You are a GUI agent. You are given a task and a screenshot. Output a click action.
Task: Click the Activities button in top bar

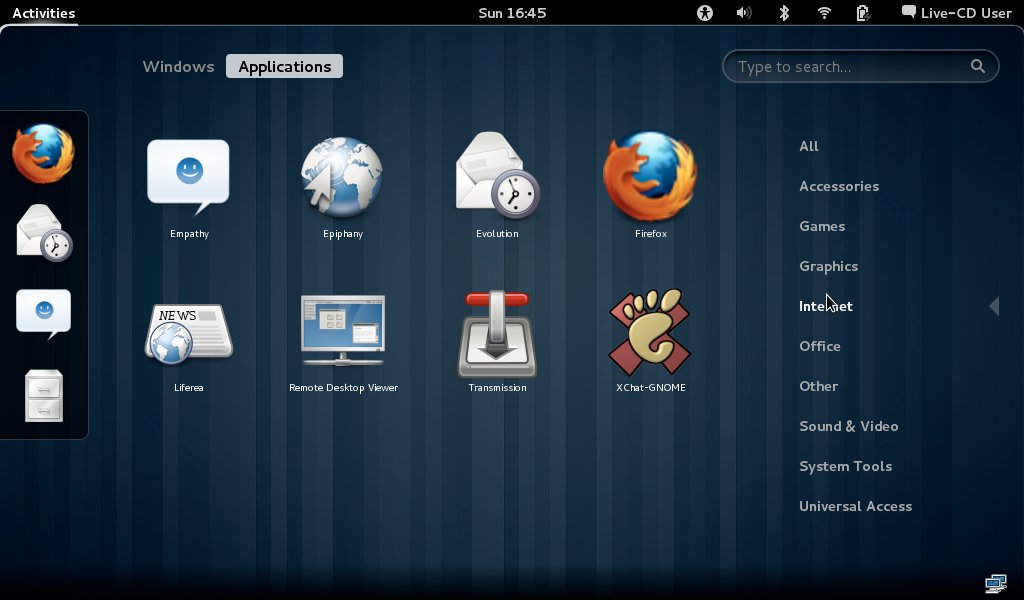click(43, 13)
